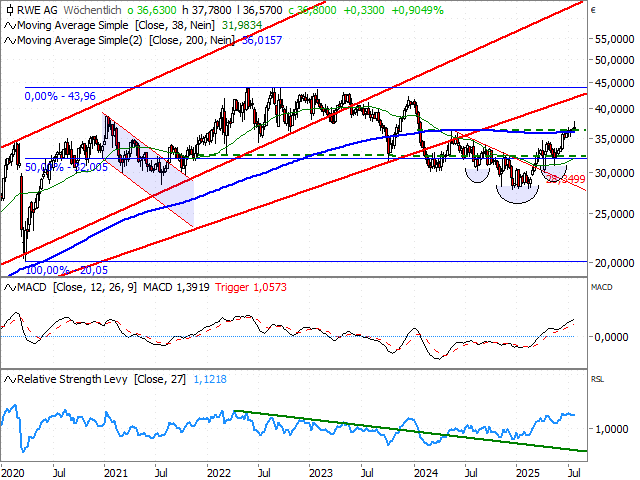Click the Trigger 1,0573 value
The width and height of the screenshot is (640, 480).
(251, 287)
